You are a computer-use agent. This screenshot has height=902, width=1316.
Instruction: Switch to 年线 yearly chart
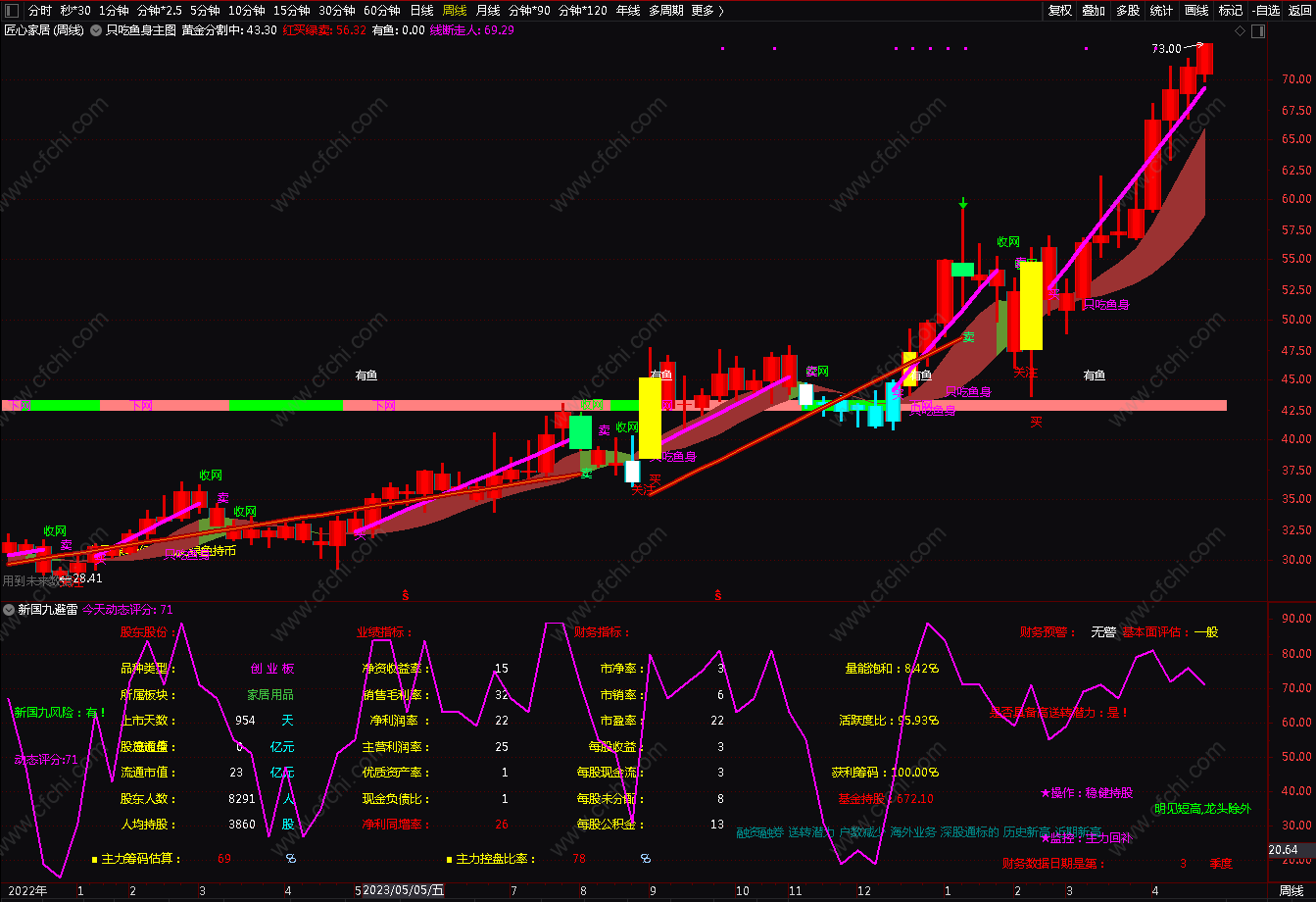coord(627,10)
